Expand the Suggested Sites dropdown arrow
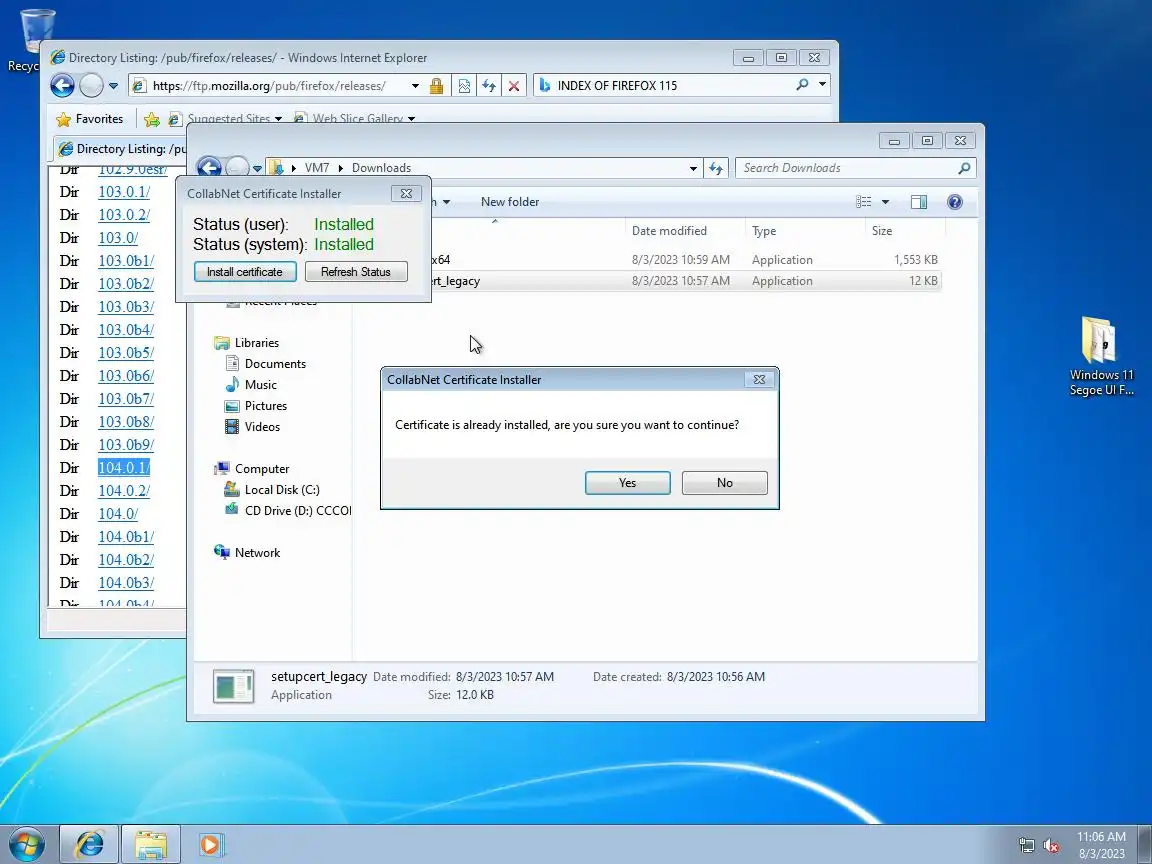The height and width of the screenshot is (864, 1152). [x=278, y=119]
